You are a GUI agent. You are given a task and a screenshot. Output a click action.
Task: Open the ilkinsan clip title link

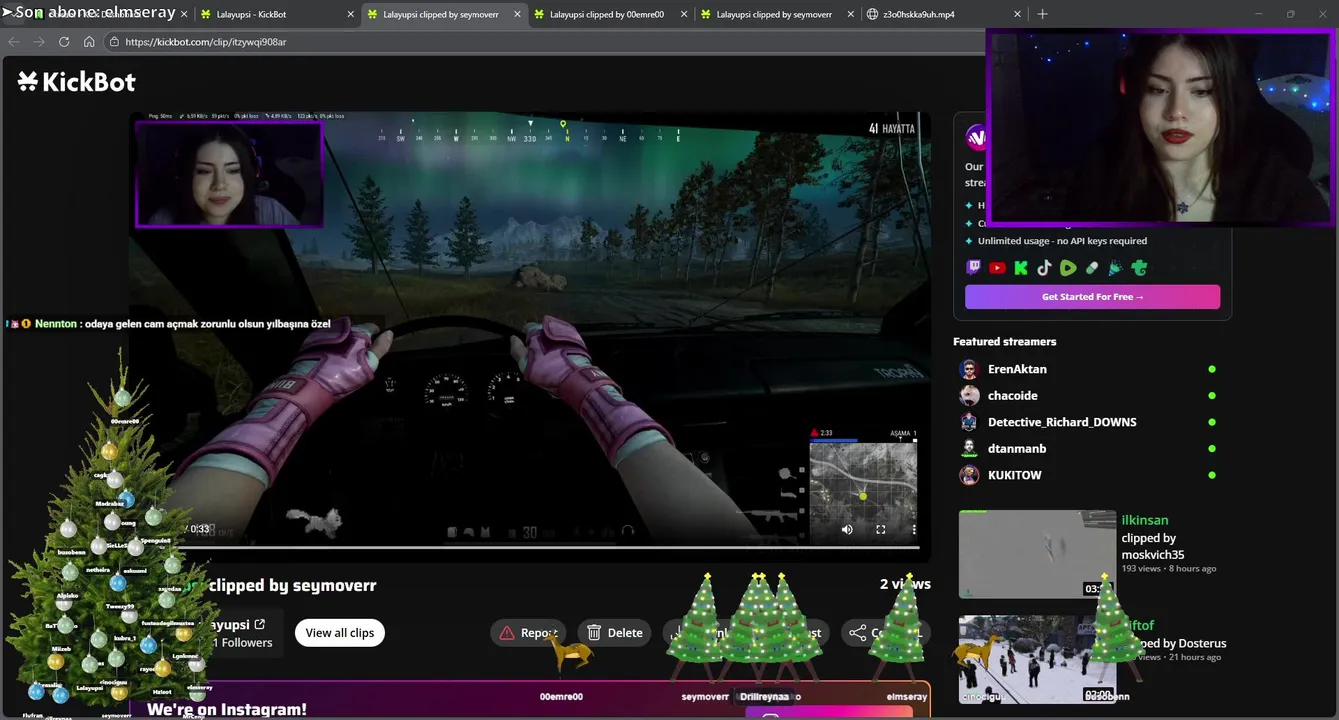[1144, 520]
